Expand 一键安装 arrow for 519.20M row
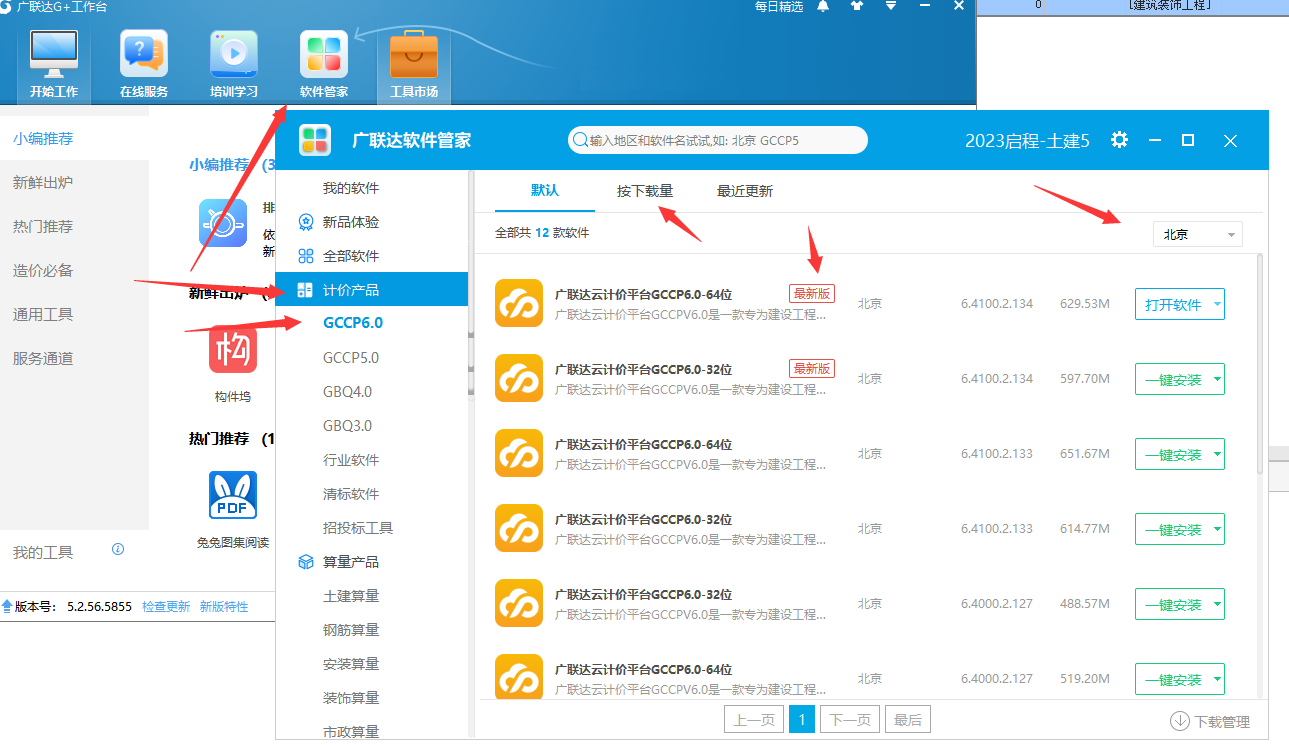Viewport: 1289px width, 745px height. coord(1216,679)
